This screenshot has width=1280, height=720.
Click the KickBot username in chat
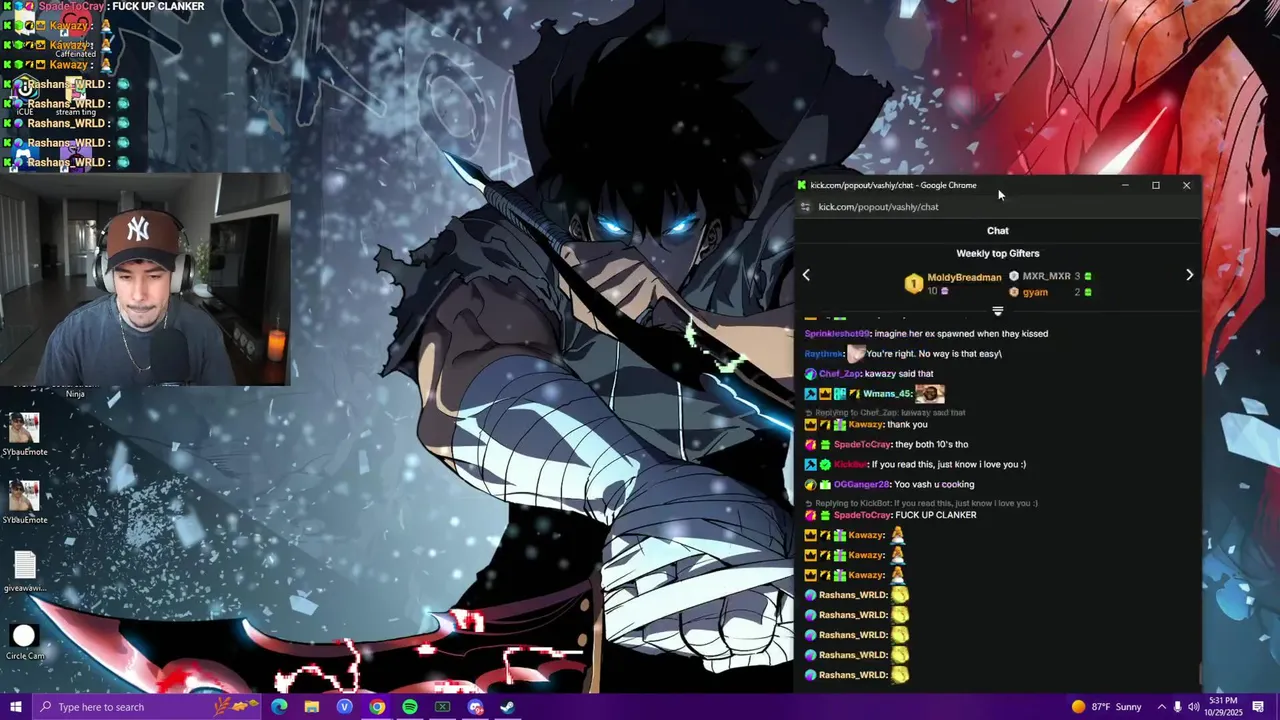[851, 465]
